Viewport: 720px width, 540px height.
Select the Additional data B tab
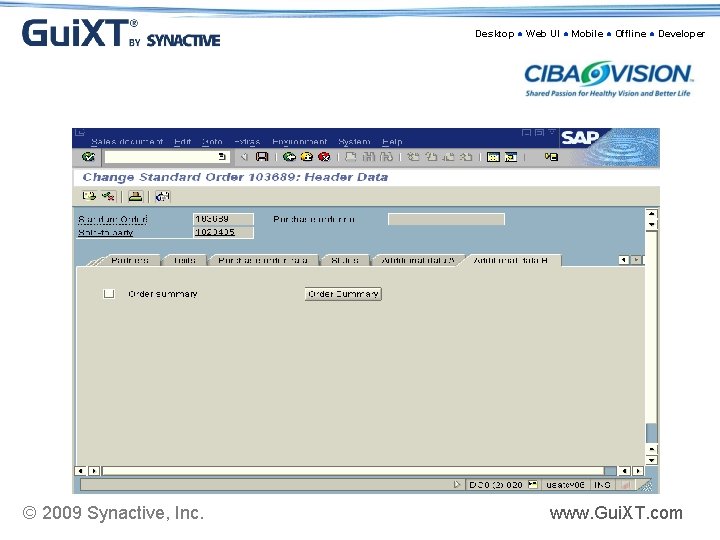tap(511, 260)
